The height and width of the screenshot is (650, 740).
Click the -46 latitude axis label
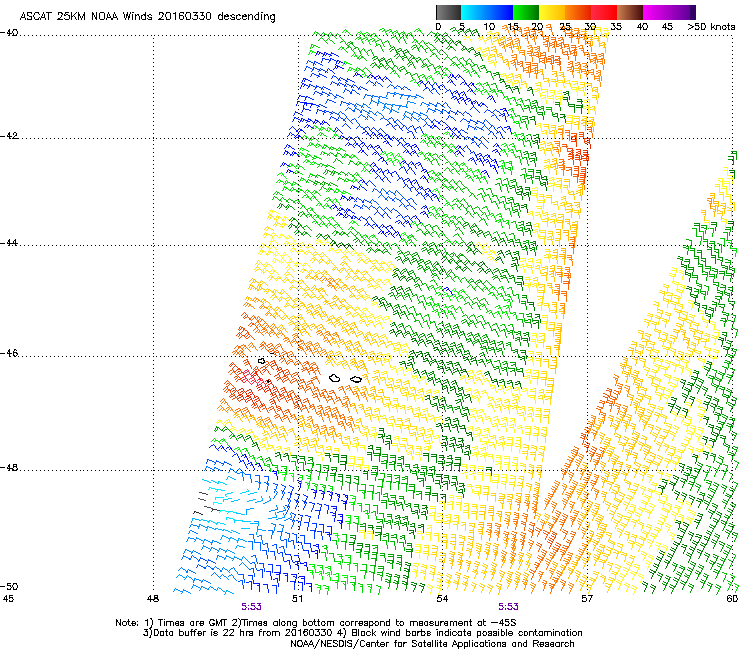tap(9, 353)
